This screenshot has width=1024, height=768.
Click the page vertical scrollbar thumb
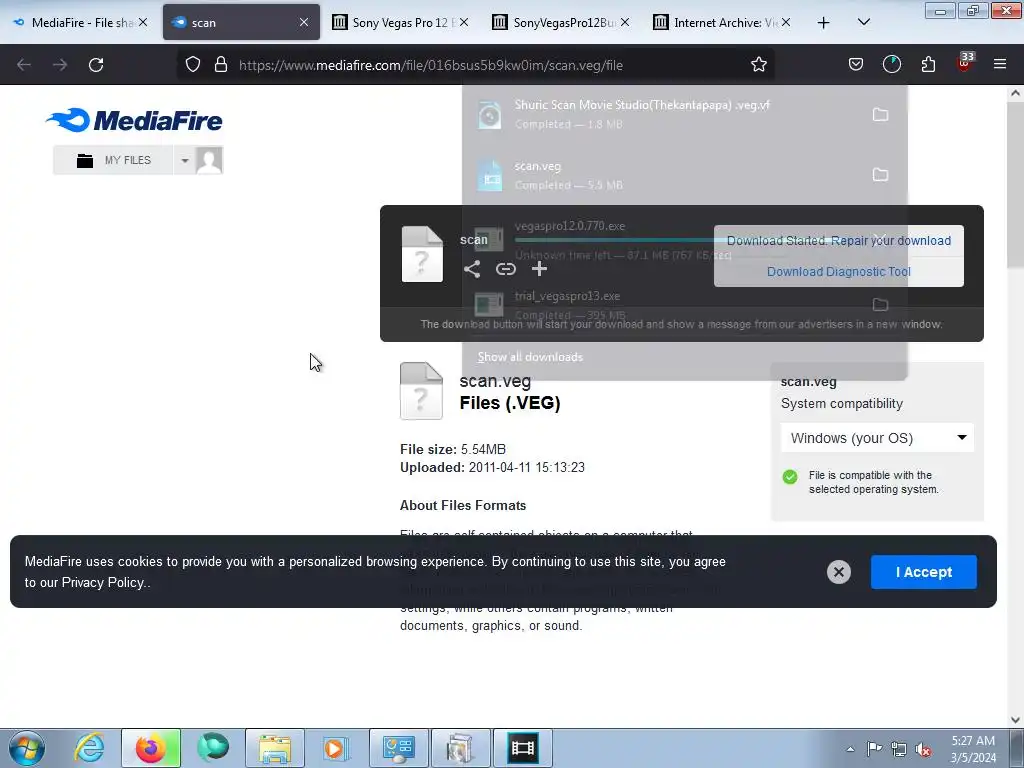(x=1015, y=186)
